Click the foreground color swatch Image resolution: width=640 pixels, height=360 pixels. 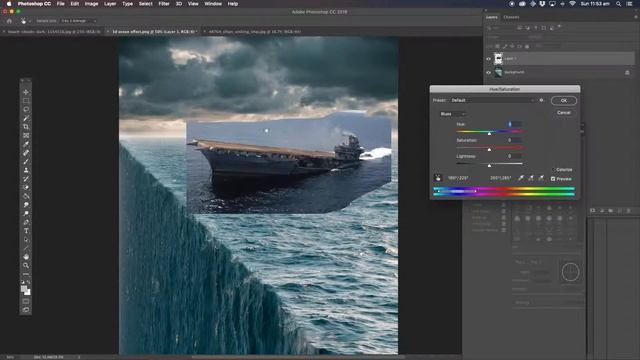pos(24,289)
